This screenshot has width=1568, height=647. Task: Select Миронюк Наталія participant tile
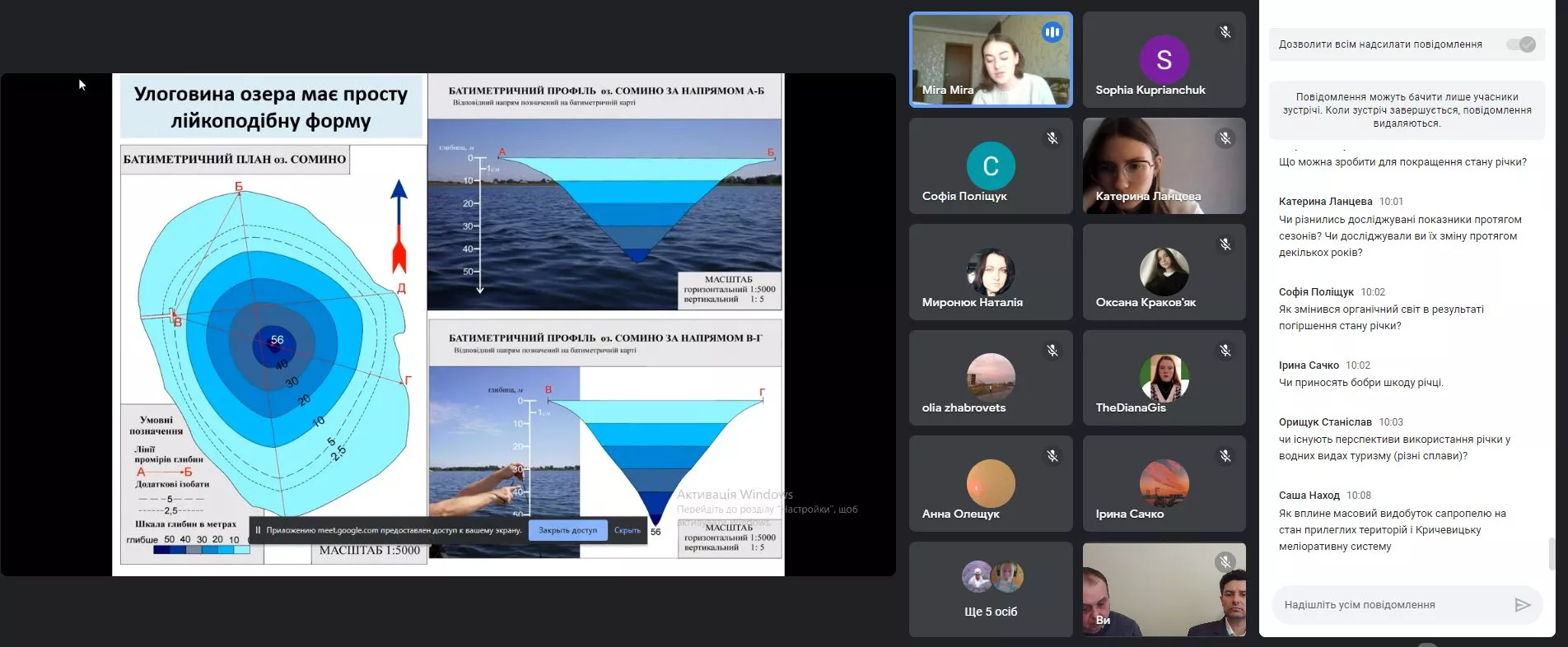point(991,272)
